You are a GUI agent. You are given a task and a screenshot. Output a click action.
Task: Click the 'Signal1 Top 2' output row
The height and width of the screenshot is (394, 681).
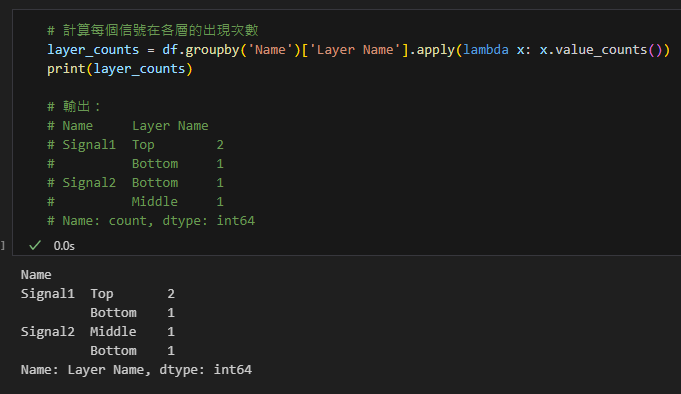tap(98, 294)
